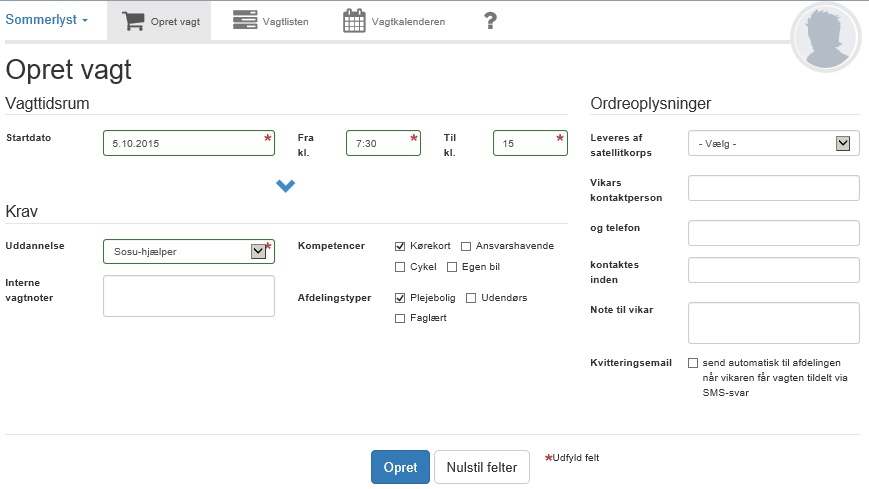Open the Sommerlyst department dropdown
Image resolution: width=869 pixels, height=489 pixels.
point(47,20)
